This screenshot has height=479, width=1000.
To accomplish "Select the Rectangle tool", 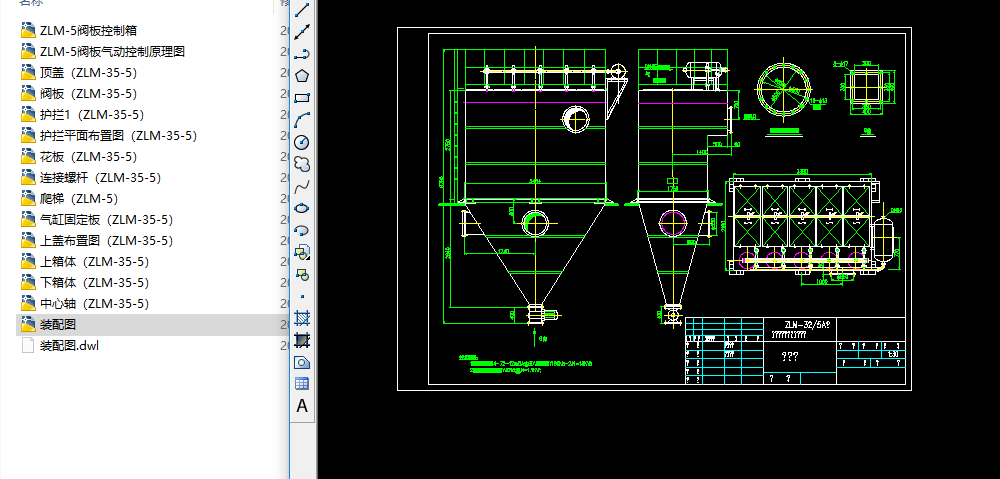I will [302, 98].
